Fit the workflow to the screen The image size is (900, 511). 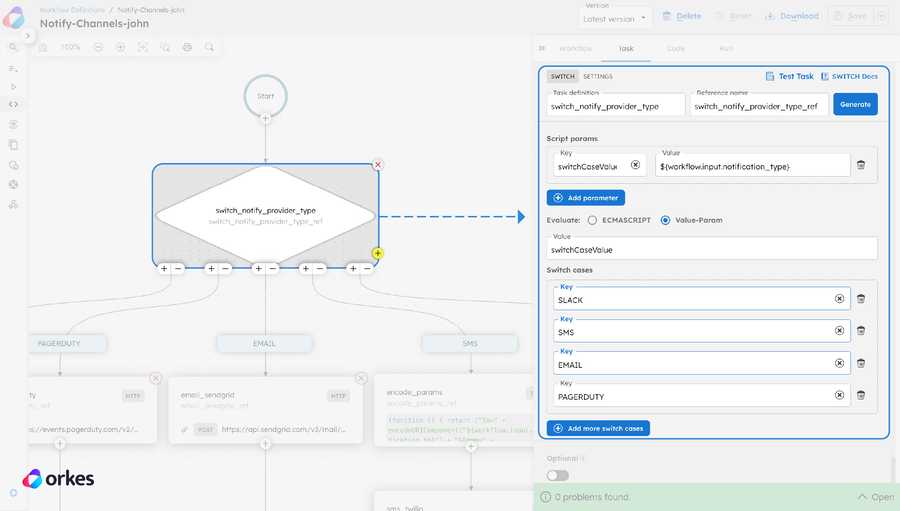pos(143,48)
